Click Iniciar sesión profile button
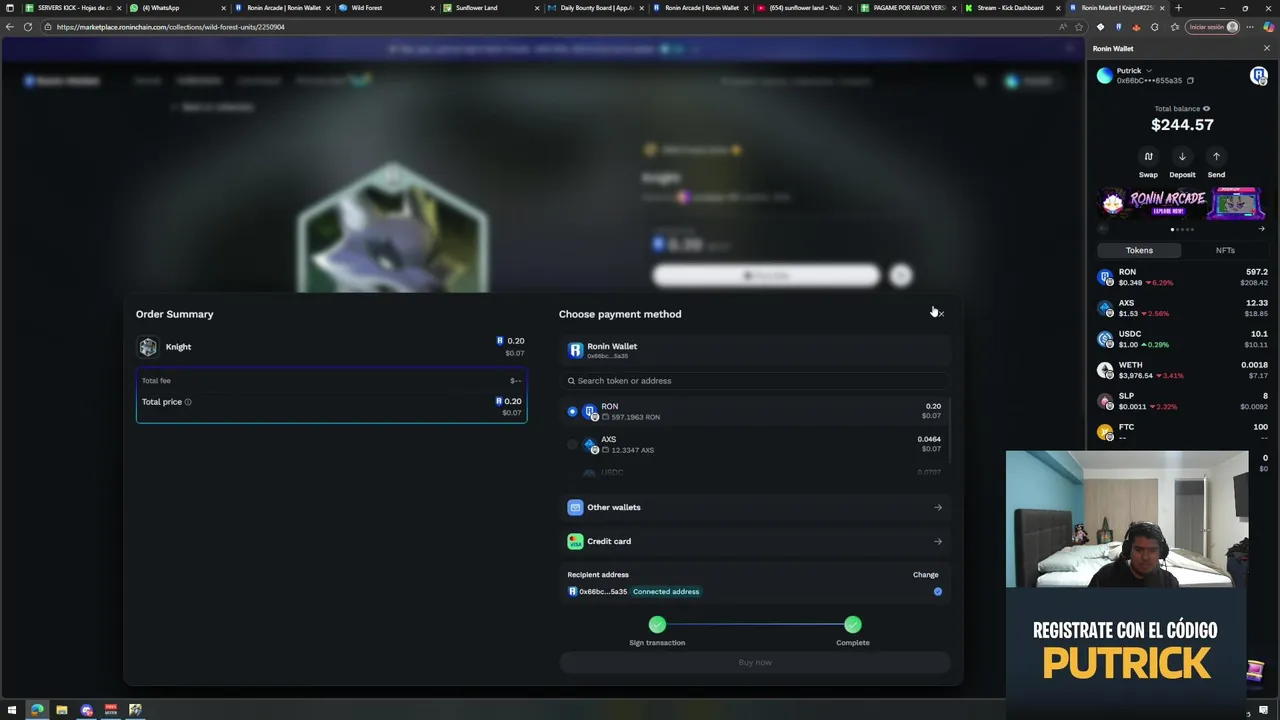This screenshot has height=720, width=1280. (x=1212, y=27)
